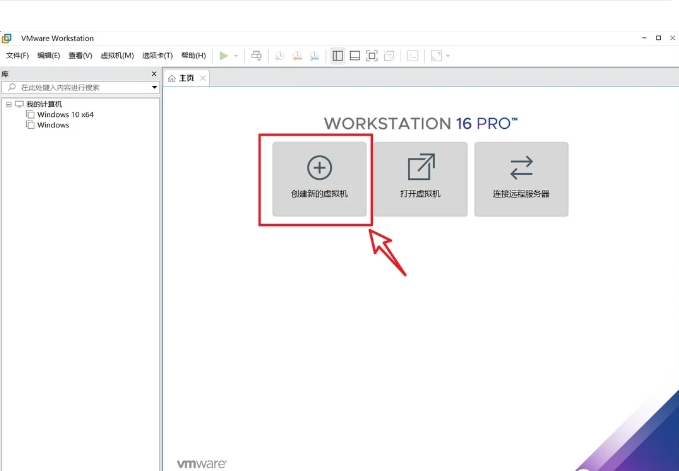
Task: Close the 库 library panel
Action: 154,74
